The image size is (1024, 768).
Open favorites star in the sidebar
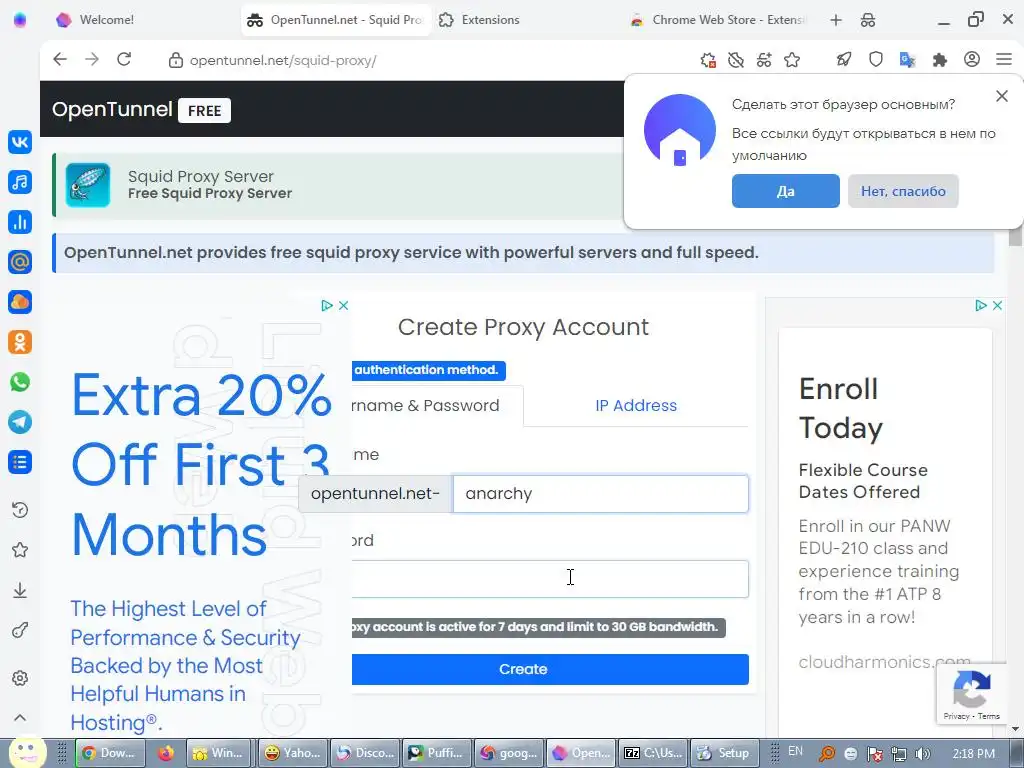click(20, 550)
